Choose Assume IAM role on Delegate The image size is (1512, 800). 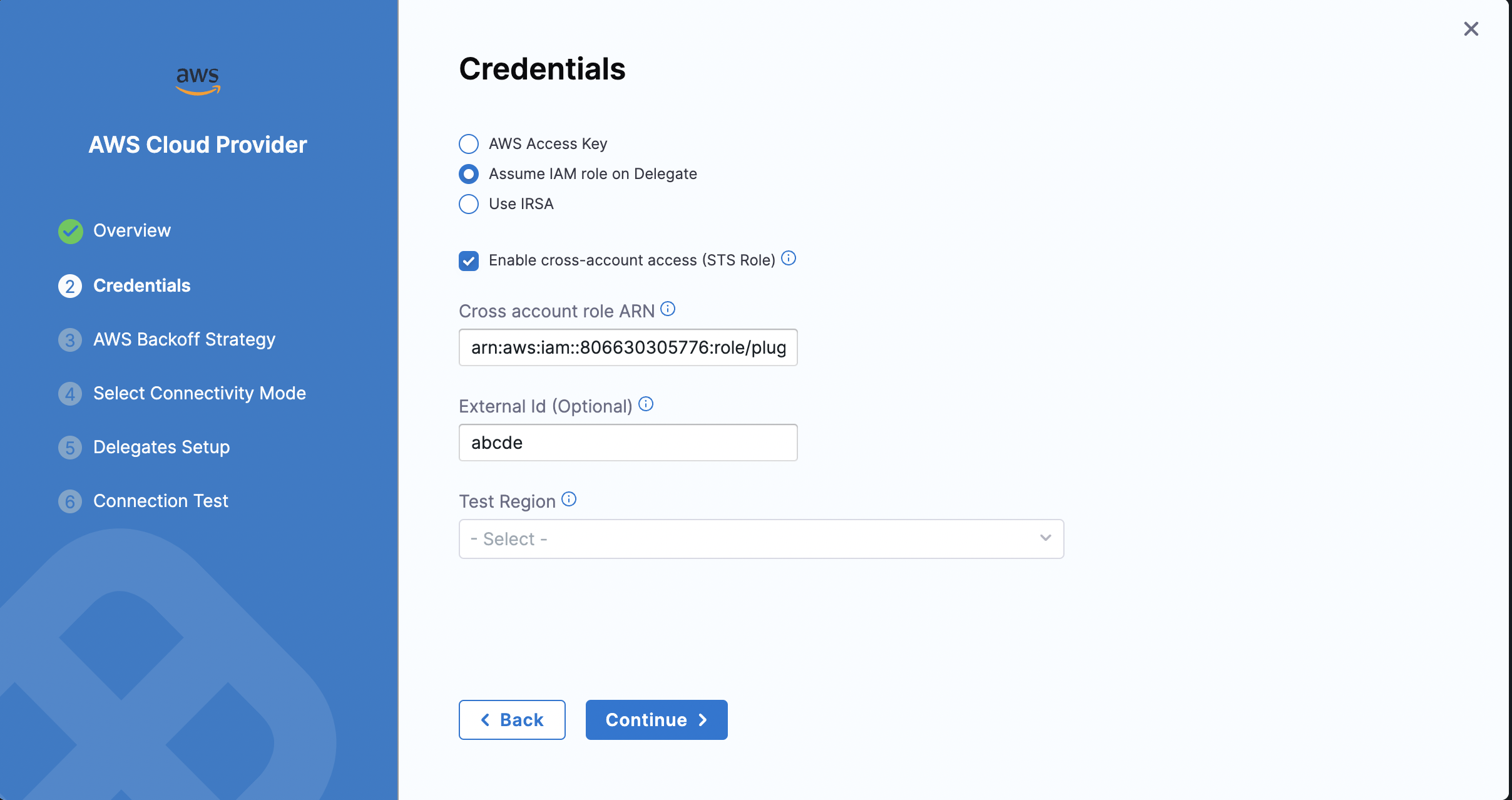coord(469,174)
